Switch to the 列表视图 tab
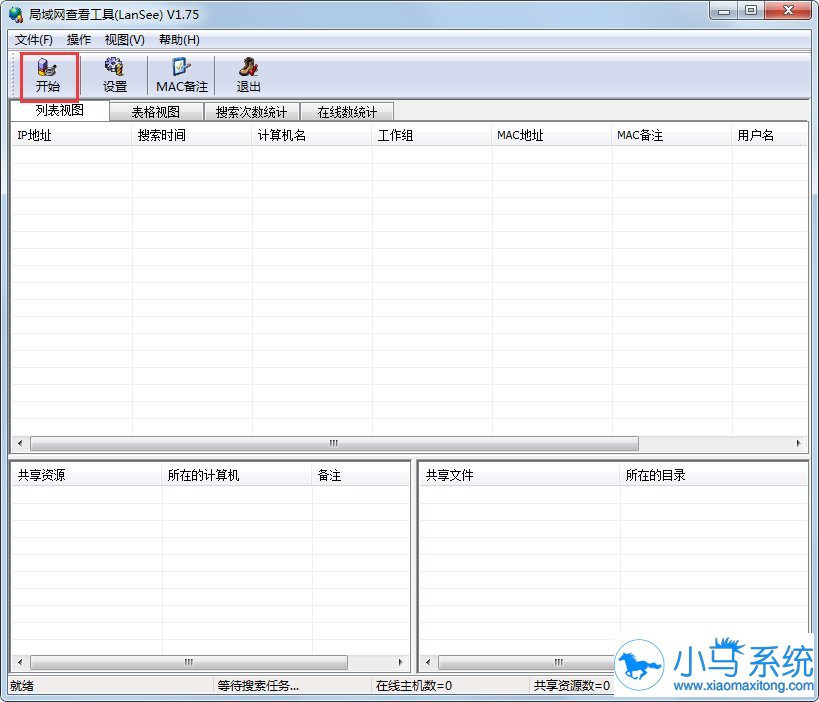 pyautogui.click(x=60, y=110)
